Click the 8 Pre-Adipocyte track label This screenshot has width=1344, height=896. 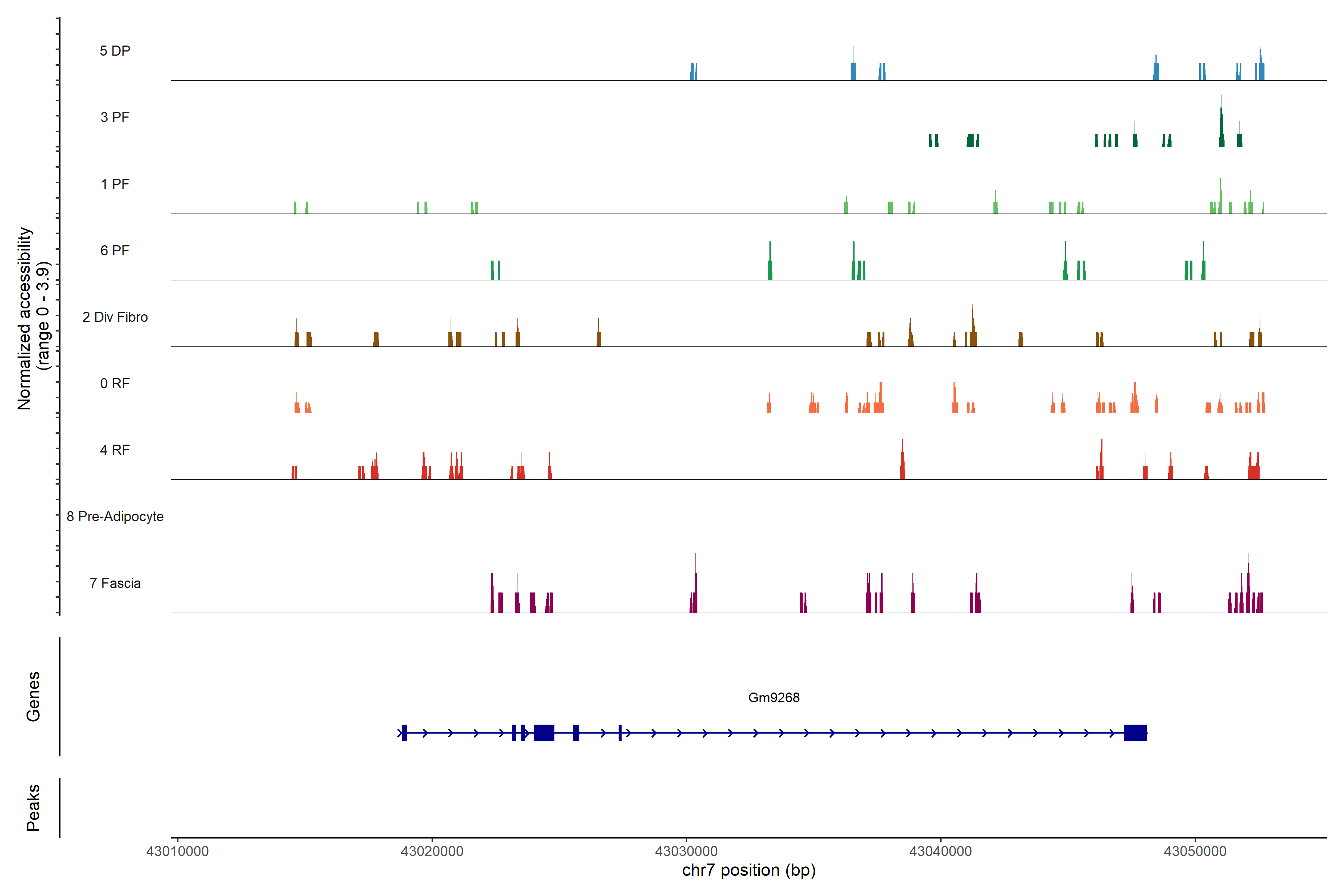[115, 517]
